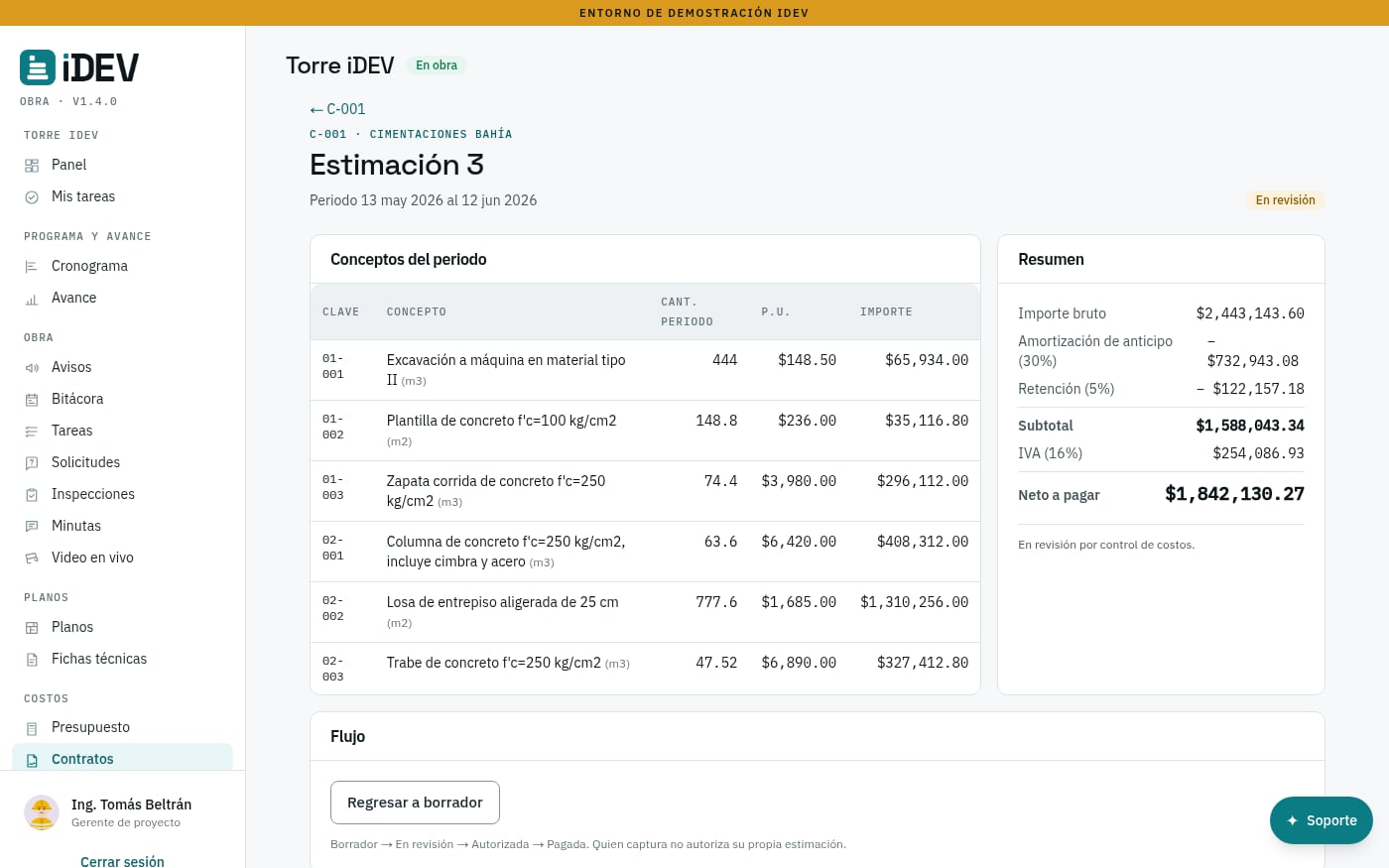Click the Cronograma sidebar icon
This screenshot has height=868, width=1389.
[32, 267]
